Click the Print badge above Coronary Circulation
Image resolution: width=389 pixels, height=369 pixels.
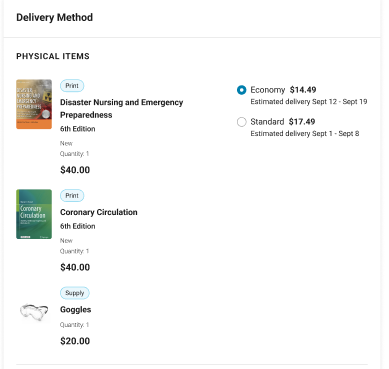pos(72,196)
